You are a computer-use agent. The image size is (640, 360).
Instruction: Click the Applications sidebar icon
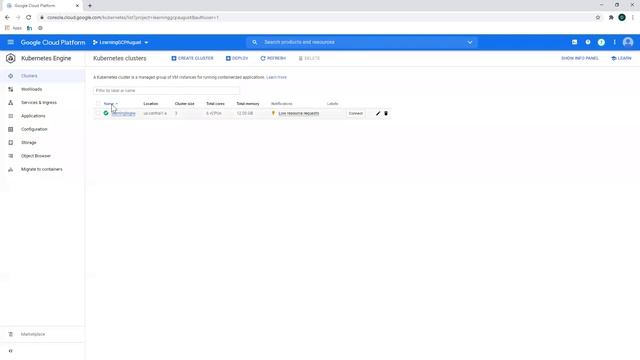pyautogui.click(x=11, y=116)
